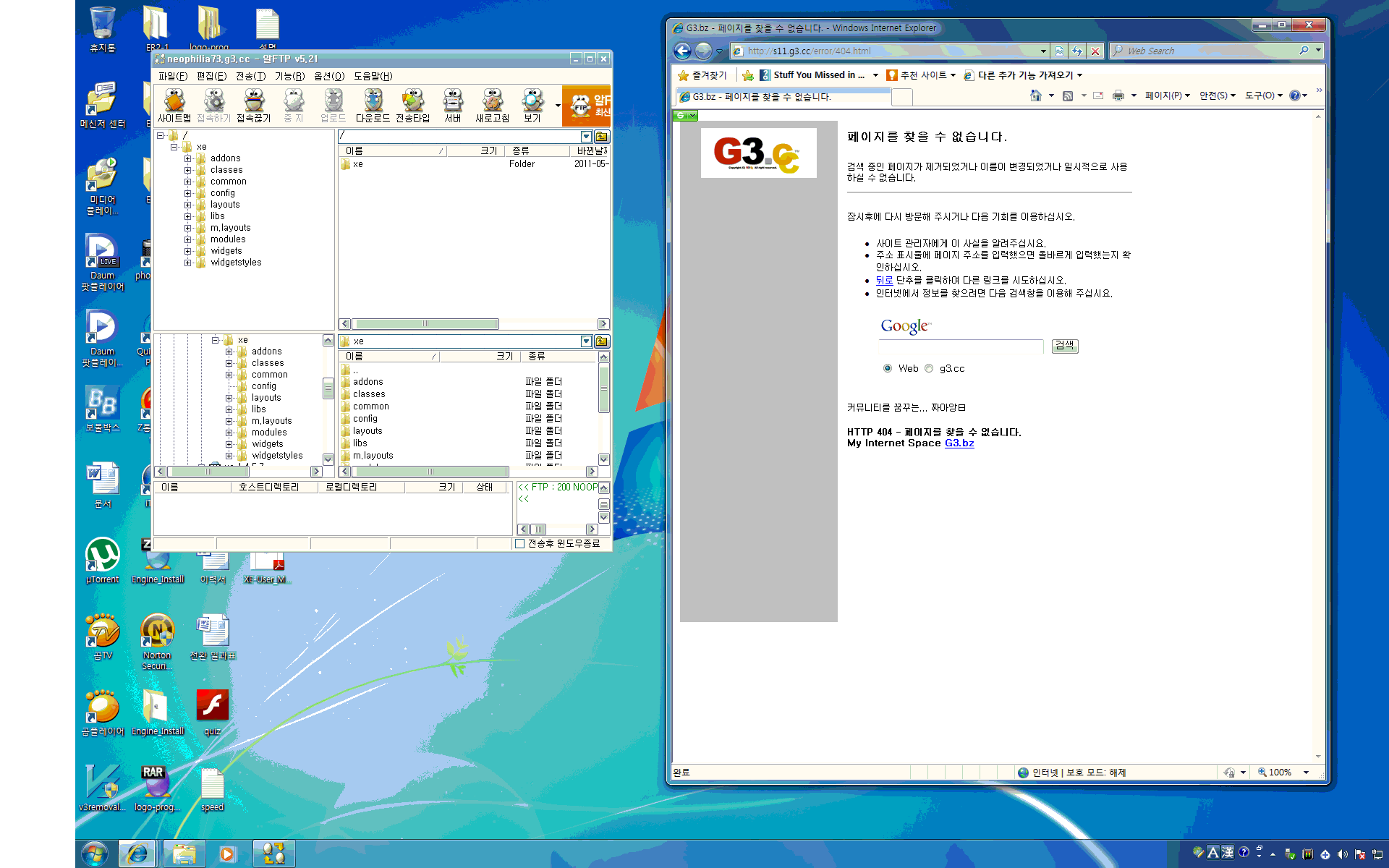Click the 새로고침 refresh icon in 알FTP
1389x868 pixels.
[493, 106]
